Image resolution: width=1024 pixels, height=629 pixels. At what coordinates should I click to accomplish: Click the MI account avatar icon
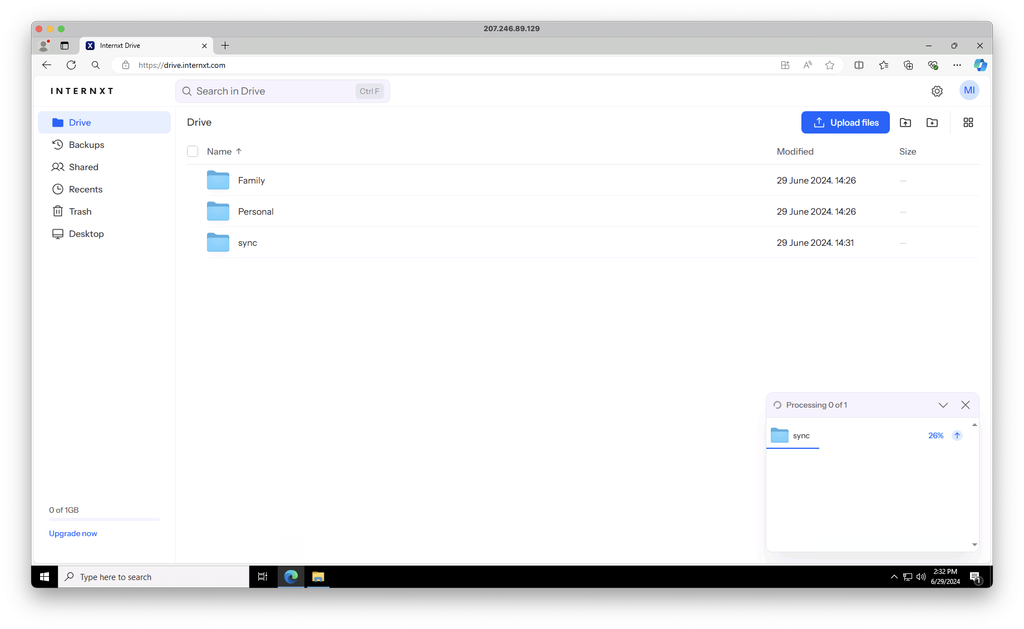coord(968,90)
